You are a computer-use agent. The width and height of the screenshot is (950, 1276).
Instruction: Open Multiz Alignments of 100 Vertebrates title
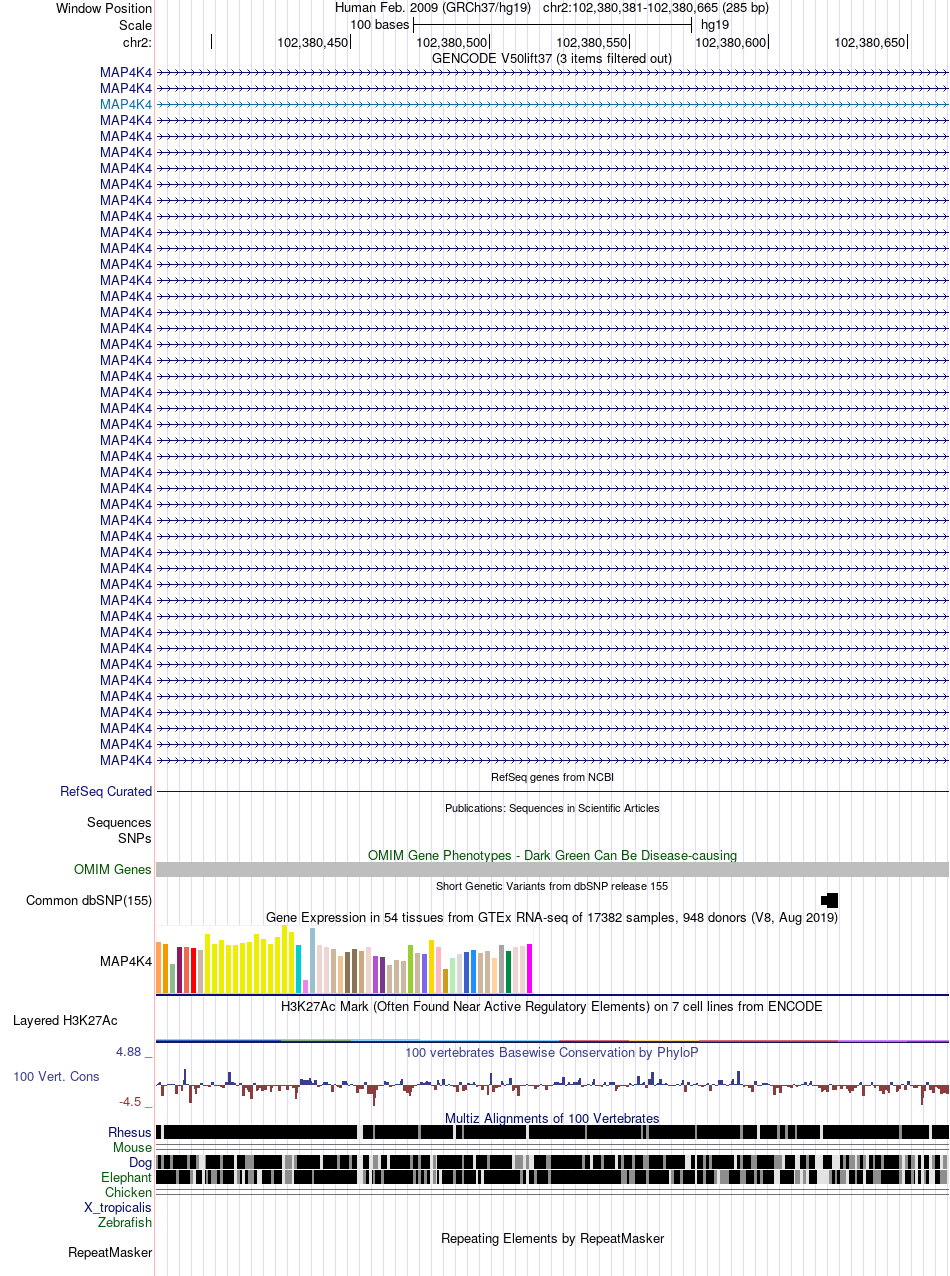click(552, 1118)
